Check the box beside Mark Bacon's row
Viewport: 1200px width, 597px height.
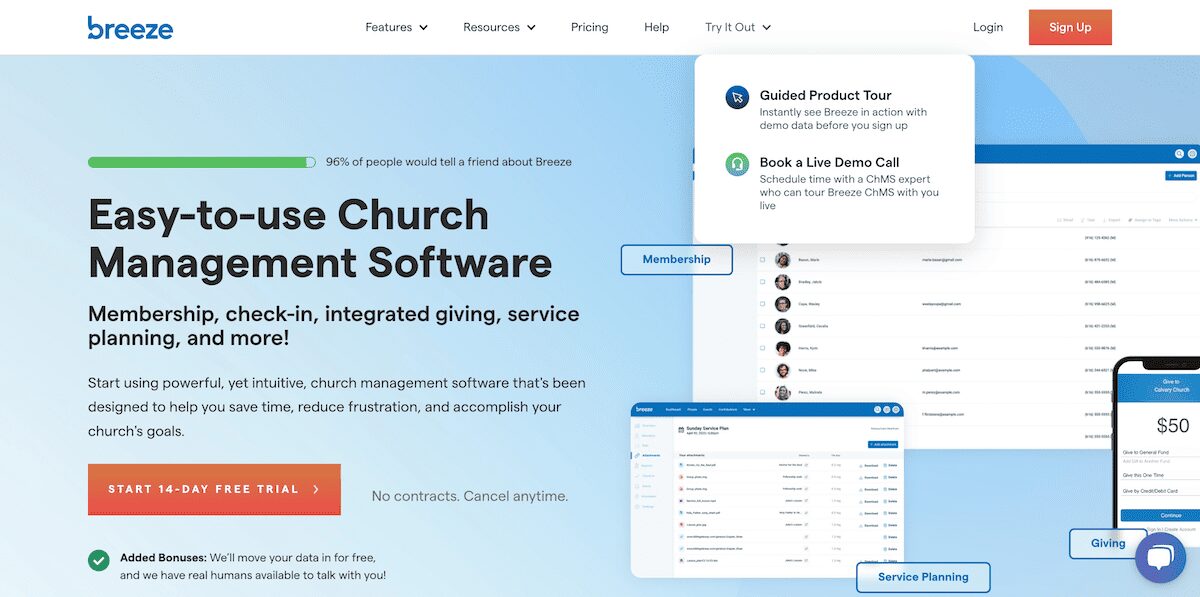[763, 260]
